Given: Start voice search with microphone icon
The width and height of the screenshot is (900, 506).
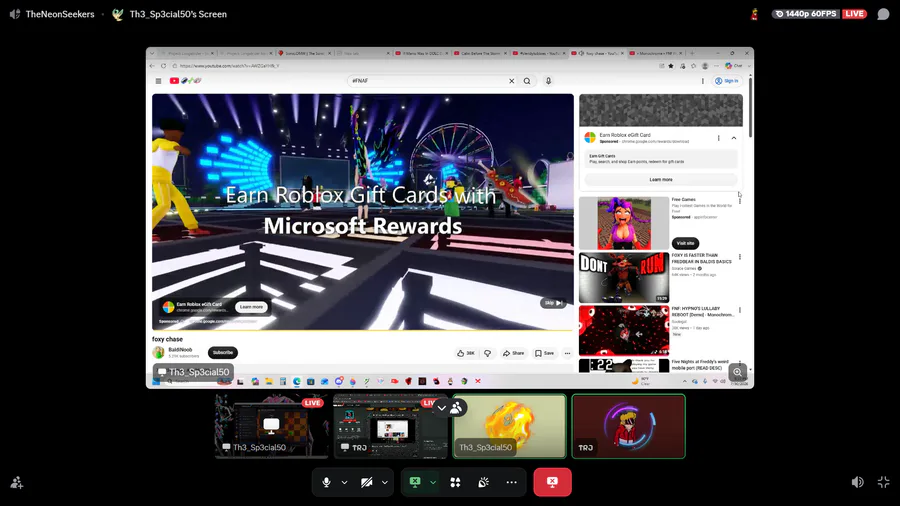Looking at the screenshot, I should pos(549,81).
